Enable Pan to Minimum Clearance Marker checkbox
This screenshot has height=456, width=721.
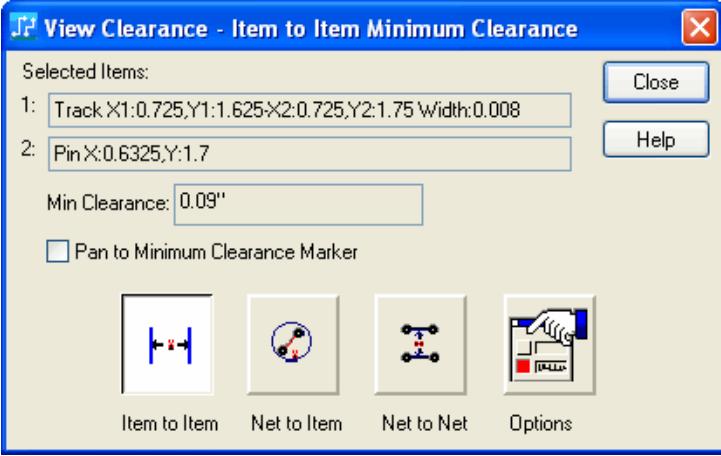pyautogui.click(x=56, y=253)
